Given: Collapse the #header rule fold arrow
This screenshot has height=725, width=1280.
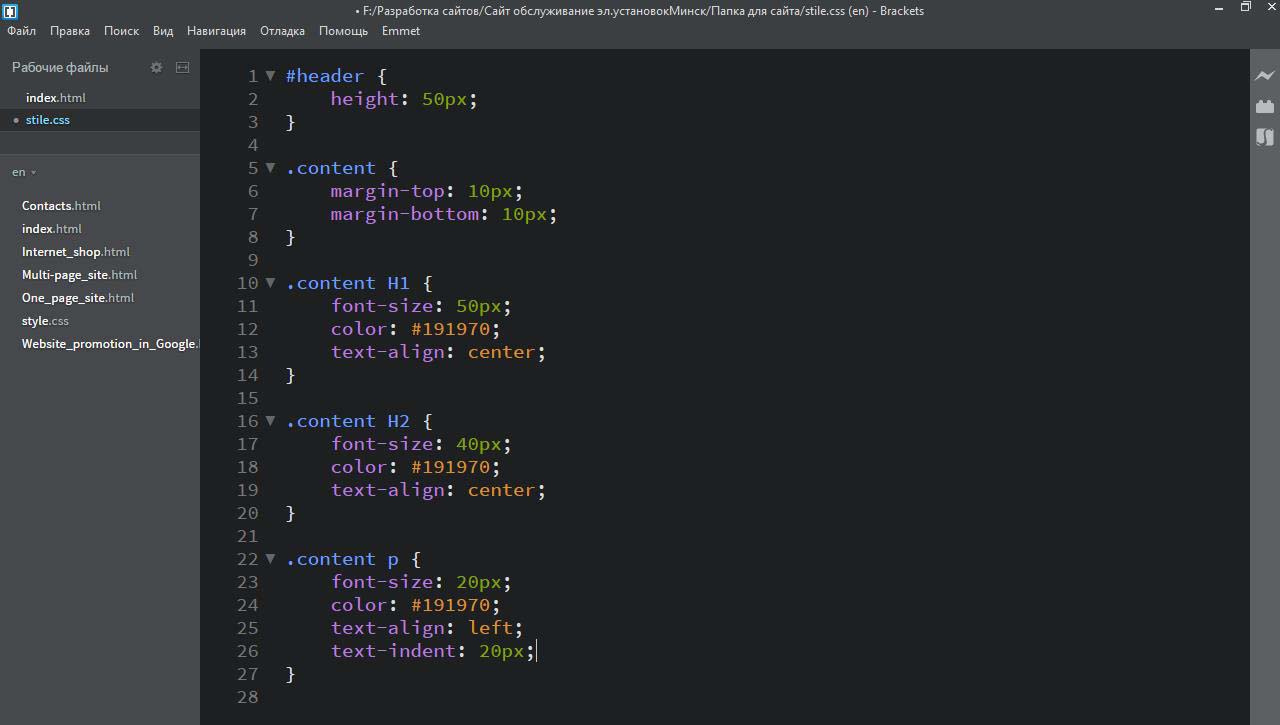Looking at the screenshot, I should click(270, 76).
